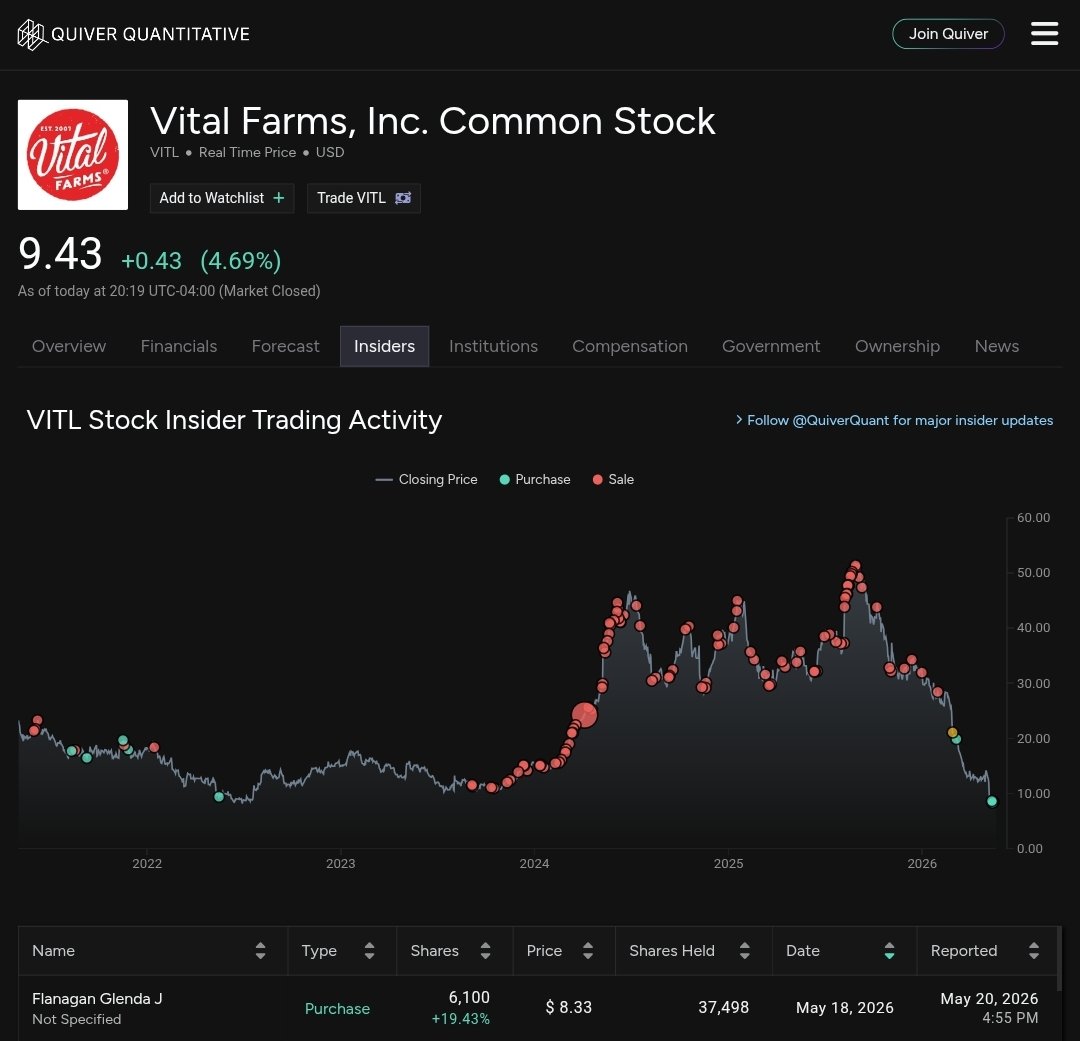This screenshot has height=1041, width=1080.
Task: Click the yellow marker near 2026 price drop
Action: pyautogui.click(x=953, y=732)
